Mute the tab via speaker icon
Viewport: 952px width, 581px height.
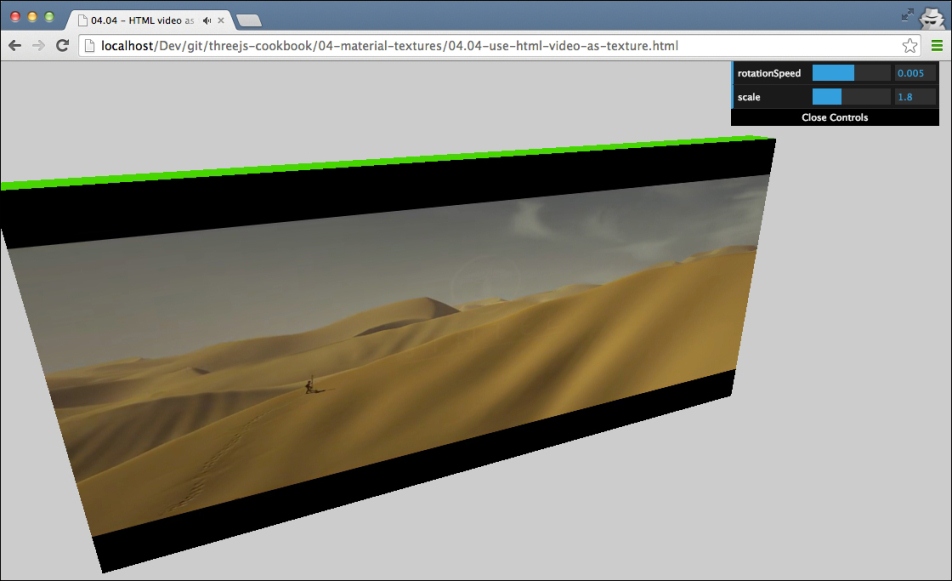click(207, 21)
